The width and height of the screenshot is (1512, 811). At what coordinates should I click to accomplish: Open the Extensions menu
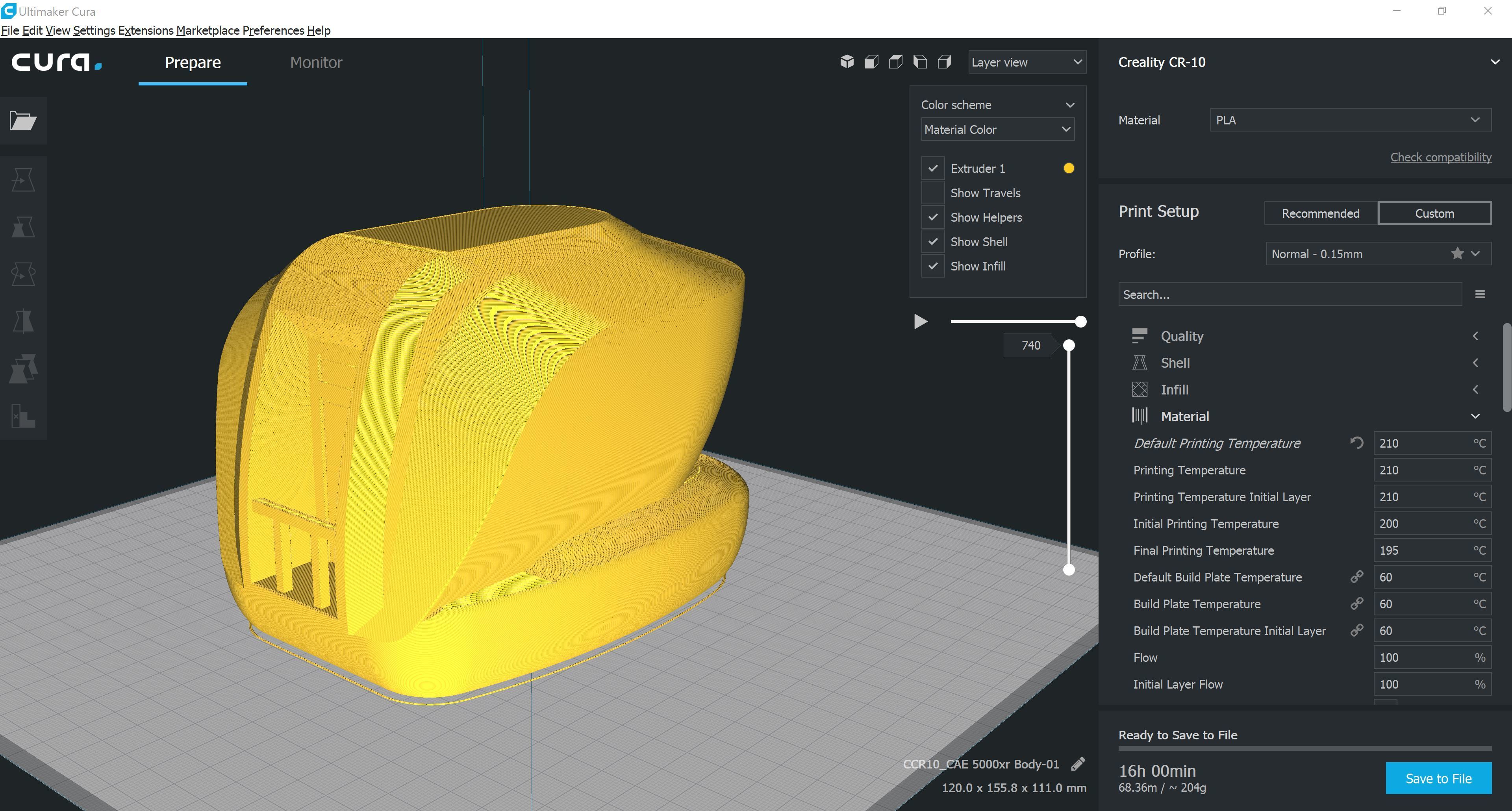pos(146,31)
